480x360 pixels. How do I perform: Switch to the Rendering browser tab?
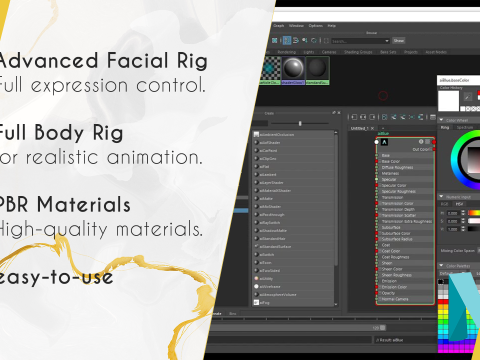(287, 52)
